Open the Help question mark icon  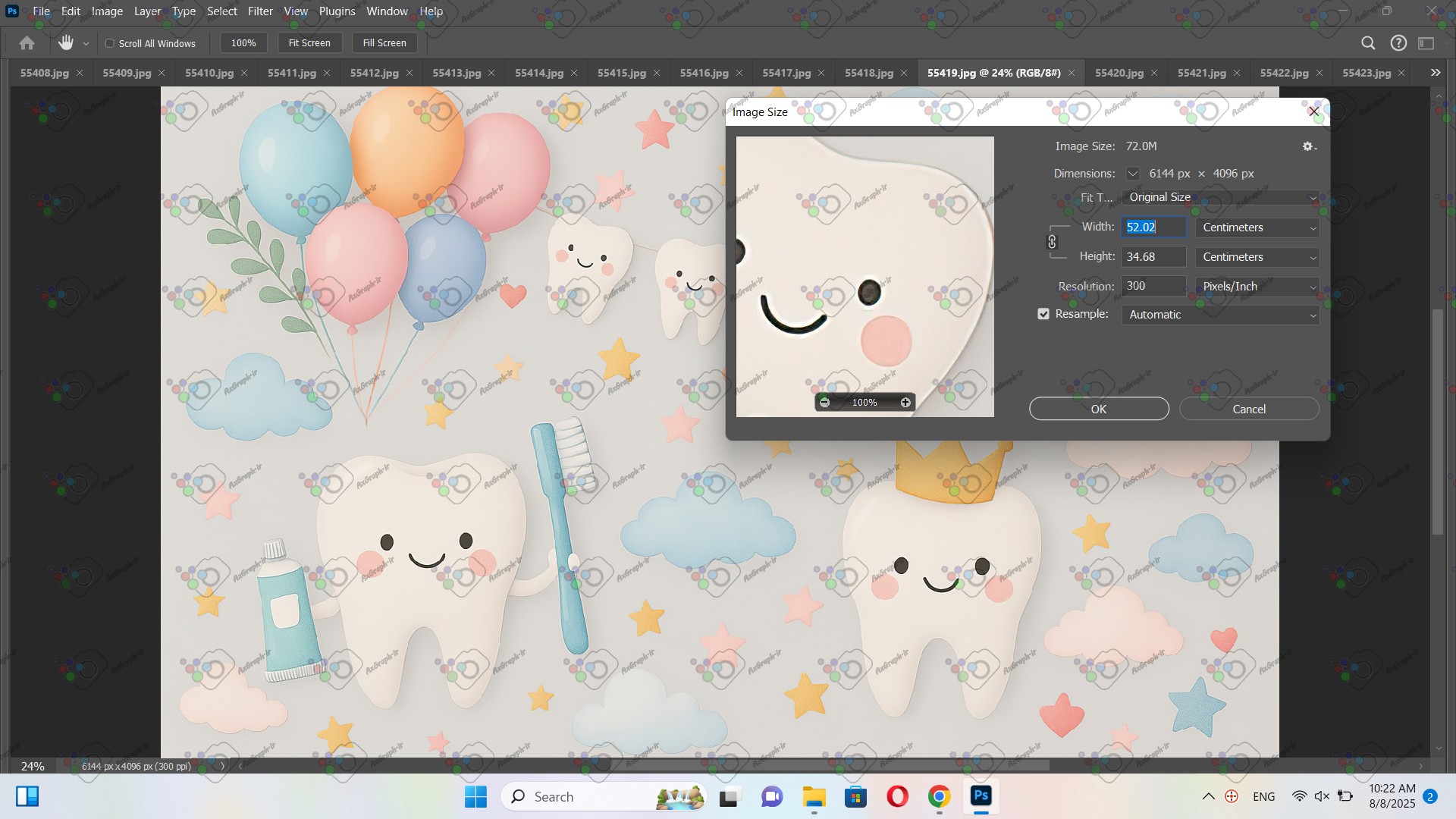(1398, 43)
